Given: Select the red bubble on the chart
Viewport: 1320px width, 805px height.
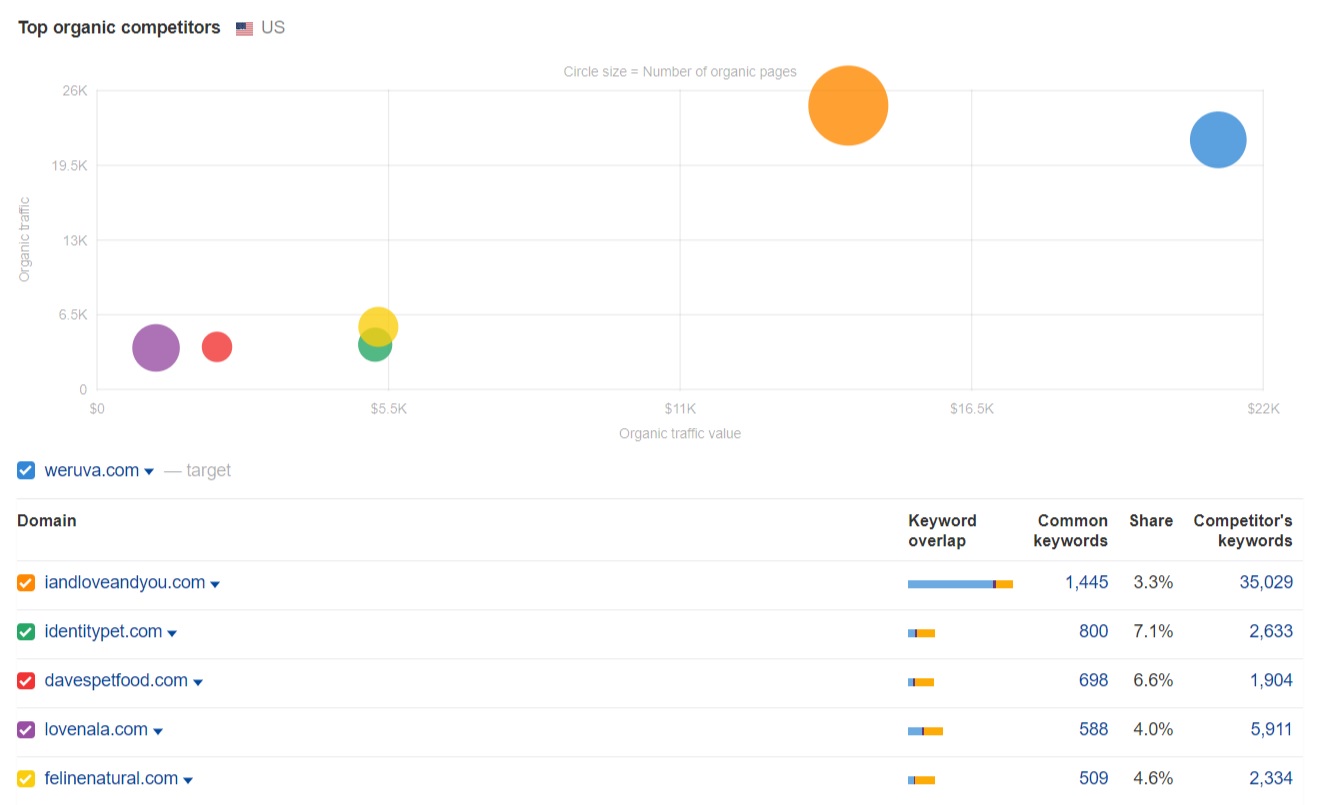Looking at the screenshot, I should (217, 347).
